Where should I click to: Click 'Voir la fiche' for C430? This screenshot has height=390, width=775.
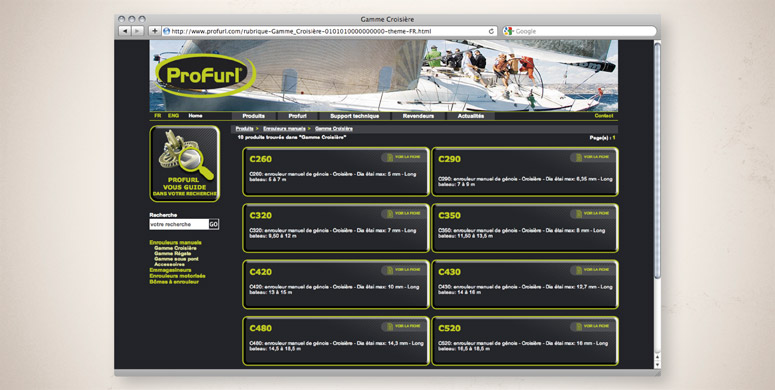tap(592, 270)
